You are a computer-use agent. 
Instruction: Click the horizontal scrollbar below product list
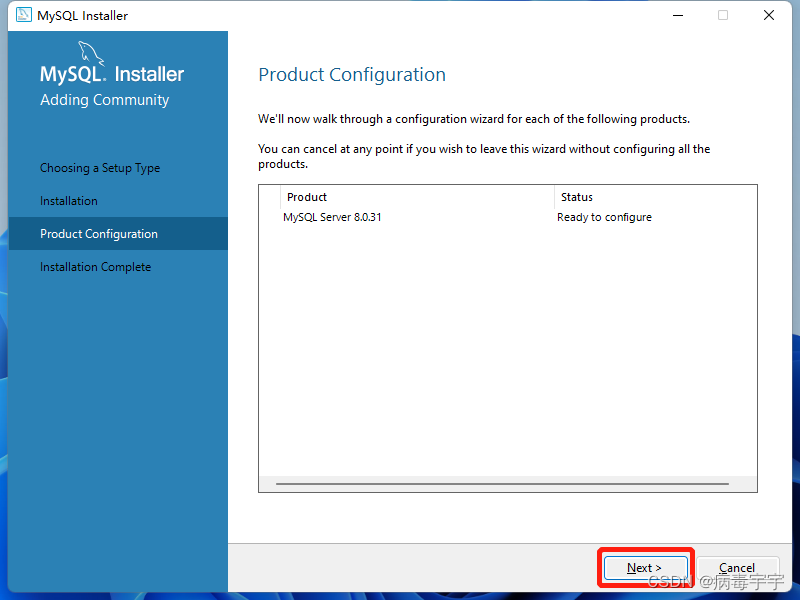[500, 484]
